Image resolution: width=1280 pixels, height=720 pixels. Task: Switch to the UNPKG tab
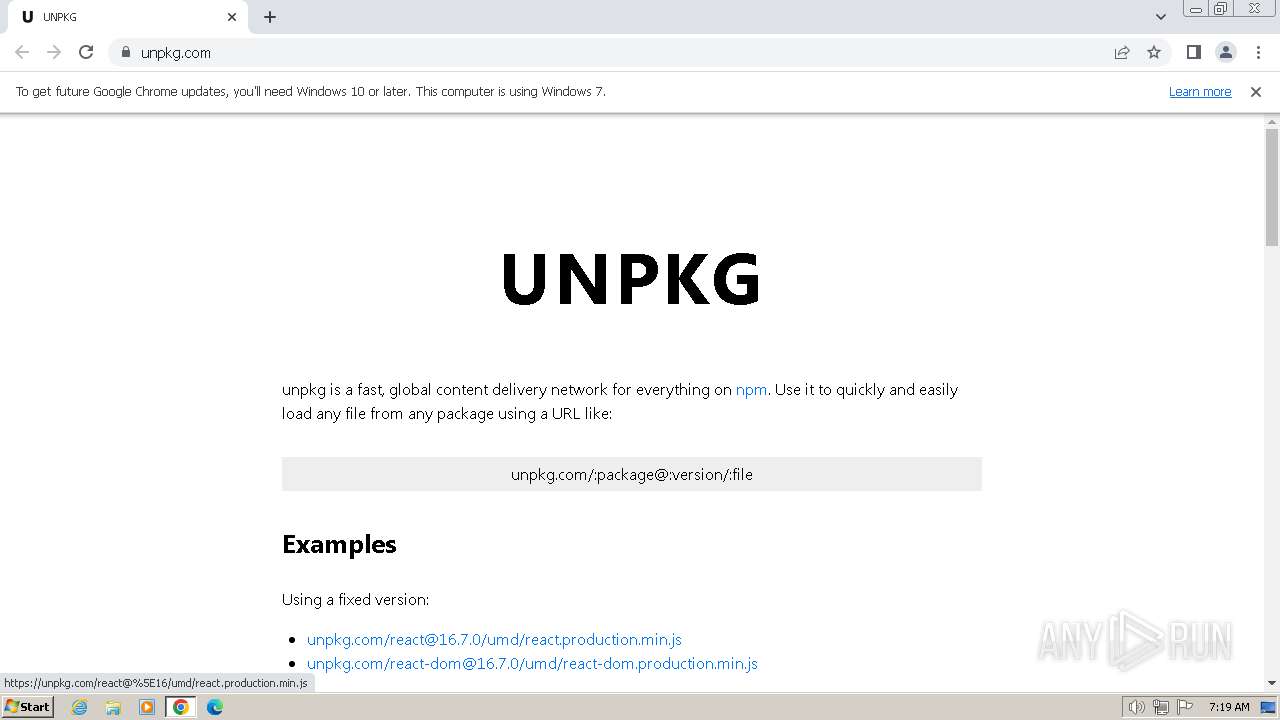(128, 17)
